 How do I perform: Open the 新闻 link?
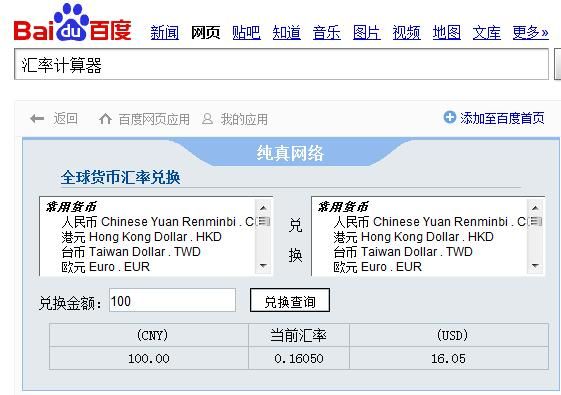pos(165,33)
